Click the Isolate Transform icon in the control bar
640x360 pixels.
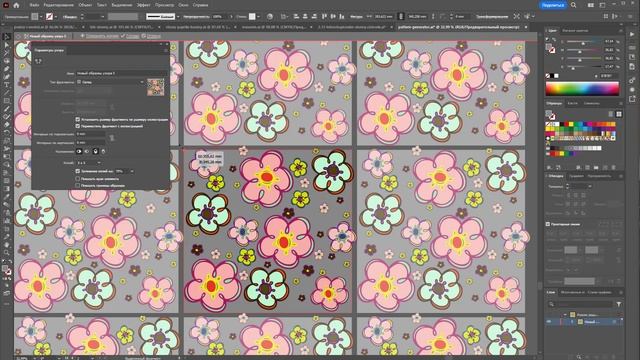517,17
